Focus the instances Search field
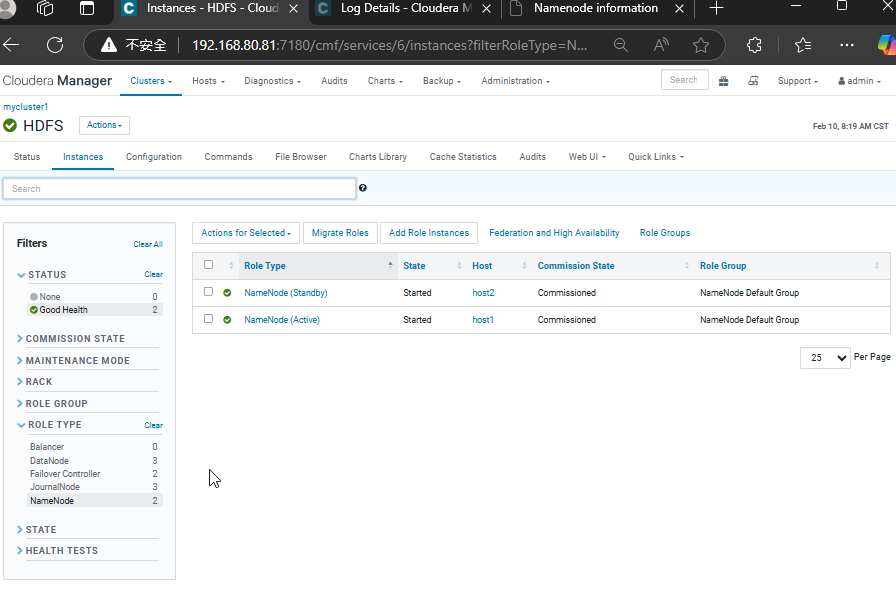896x597 pixels. pyautogui.click(x=179, y=189)
